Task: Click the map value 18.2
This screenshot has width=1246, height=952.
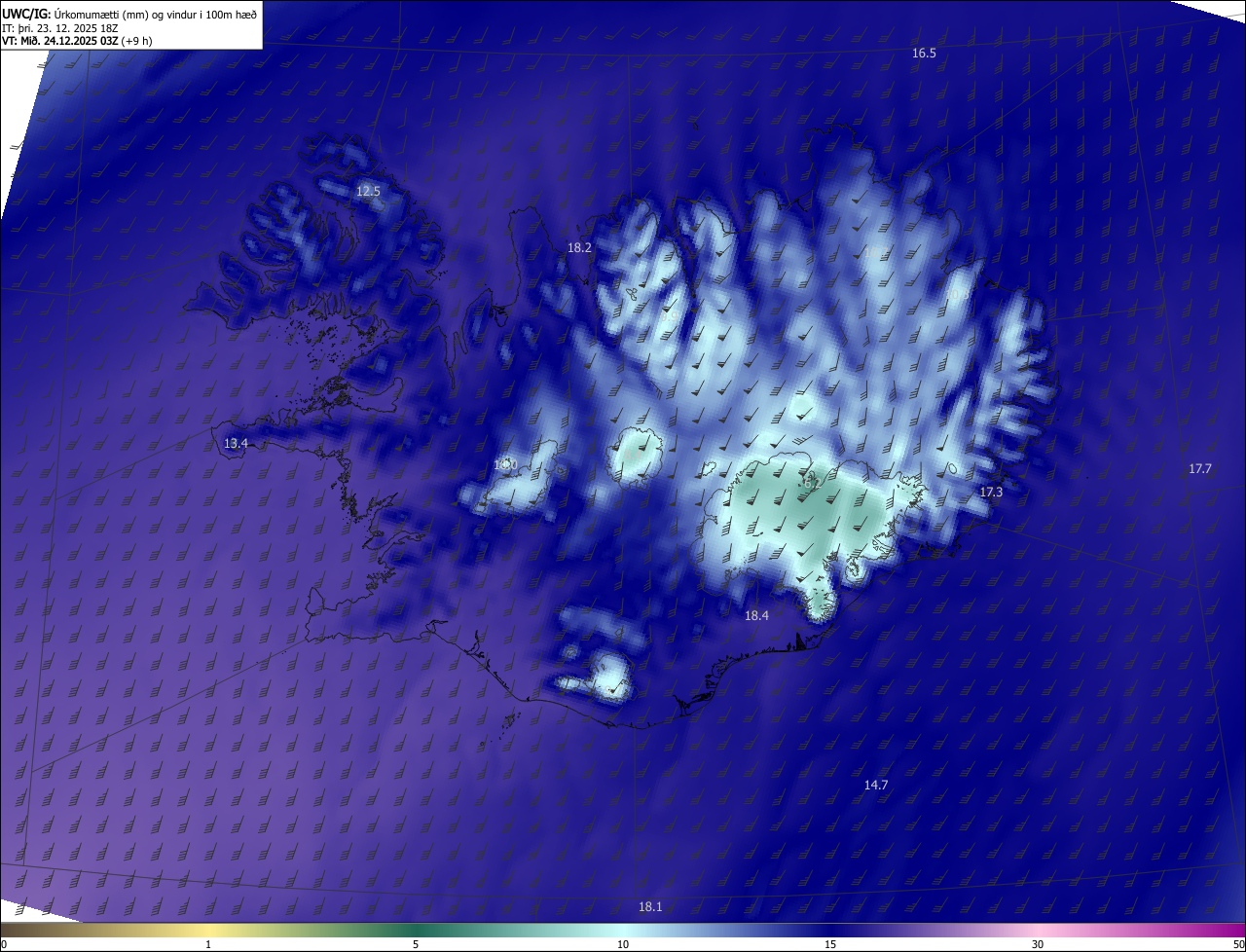Action: tap(579, 248)
